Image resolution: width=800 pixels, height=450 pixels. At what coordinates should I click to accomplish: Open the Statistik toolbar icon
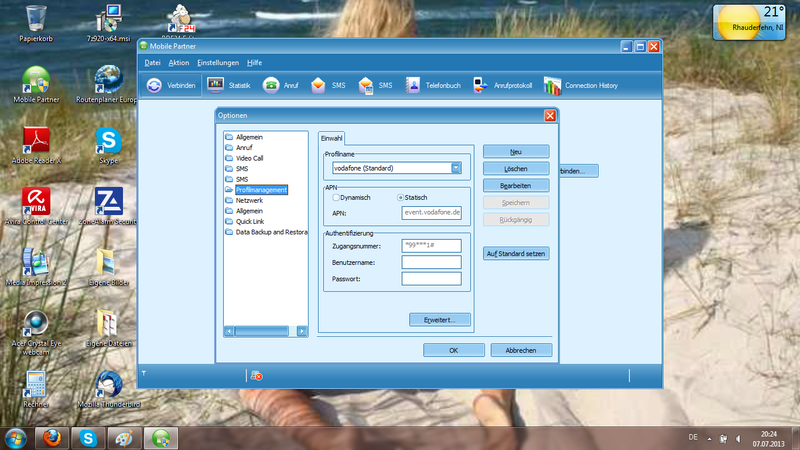click(x=215, y=86)
